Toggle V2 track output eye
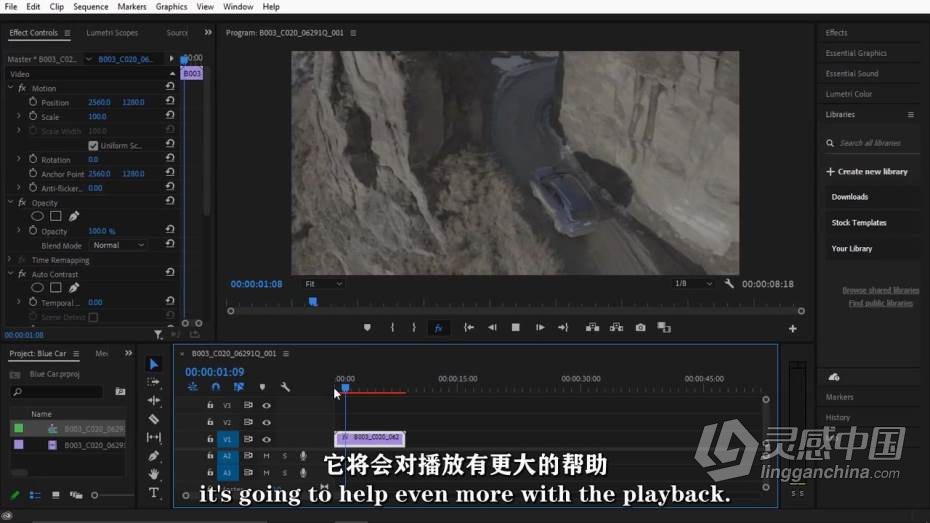This screenshot has height=523, width=930. pyautogui.click(x=266, y=423)
